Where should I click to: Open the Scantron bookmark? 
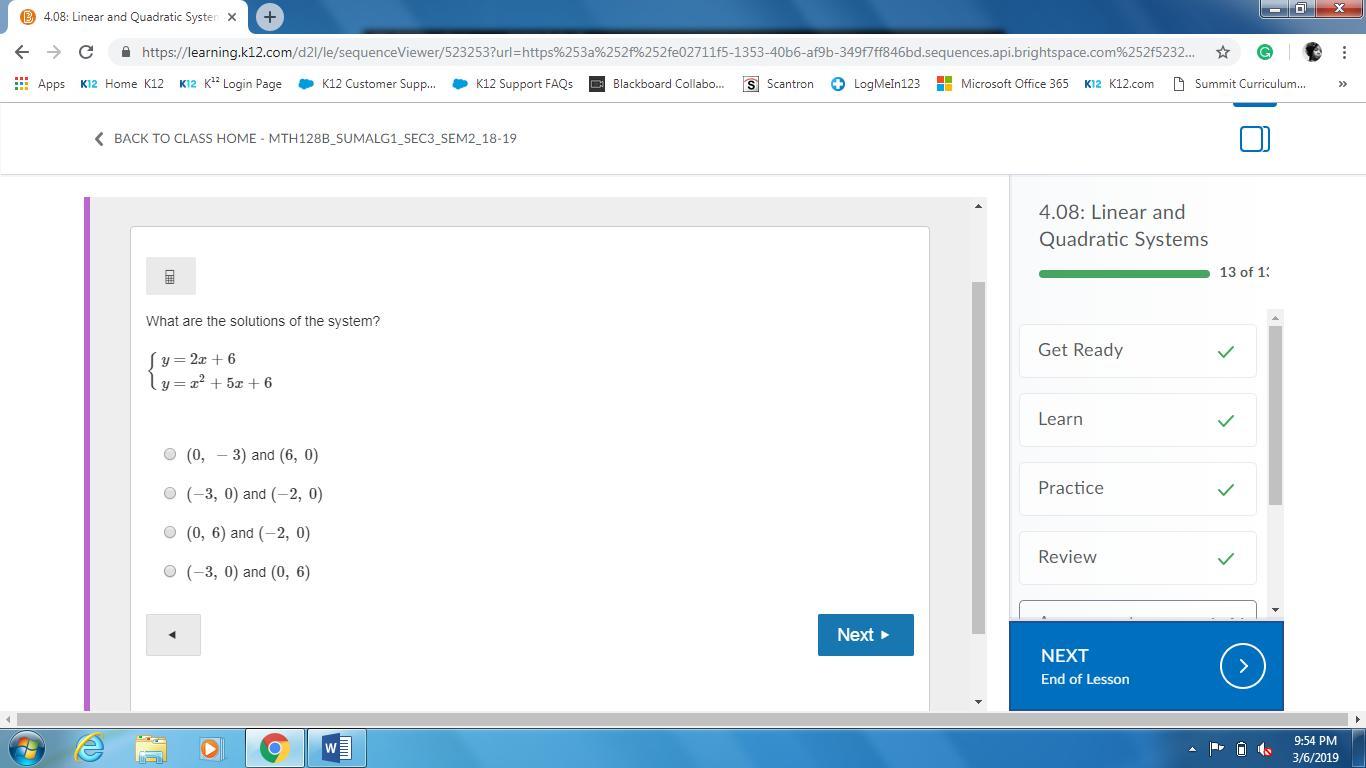pos(778,84)
